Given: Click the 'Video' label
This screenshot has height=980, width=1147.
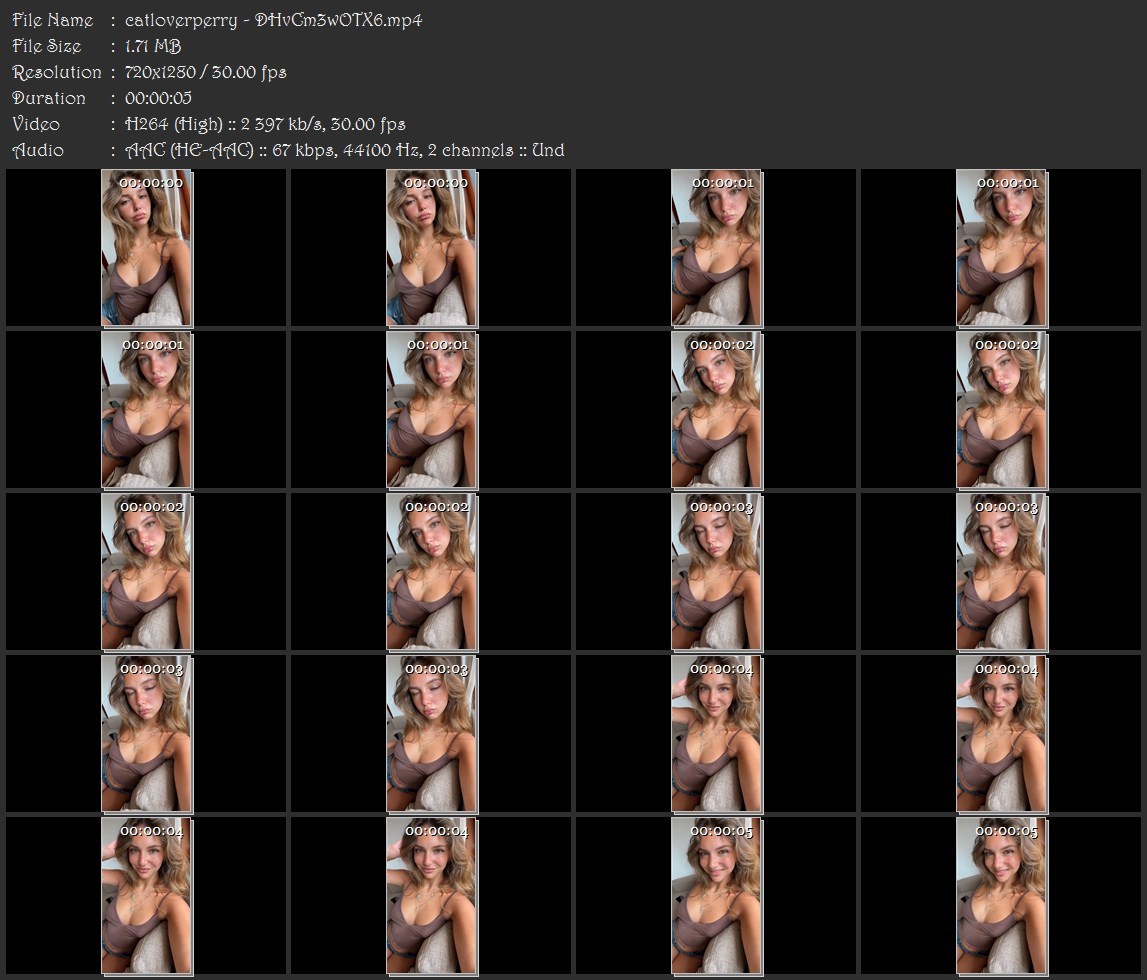Looking at the screenshot, I should tap(36, 124).
